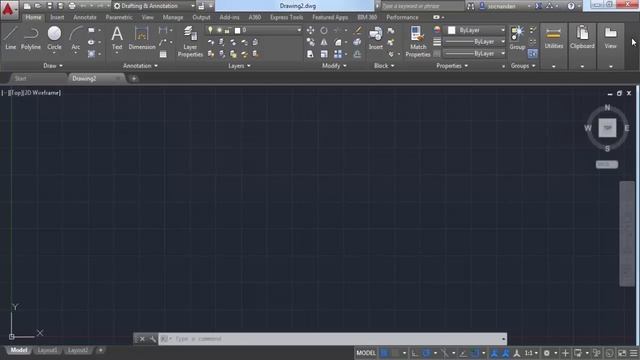Click the Rotate tool in Modify panel
Screen dimensions: 640x360
pos(324,30)
